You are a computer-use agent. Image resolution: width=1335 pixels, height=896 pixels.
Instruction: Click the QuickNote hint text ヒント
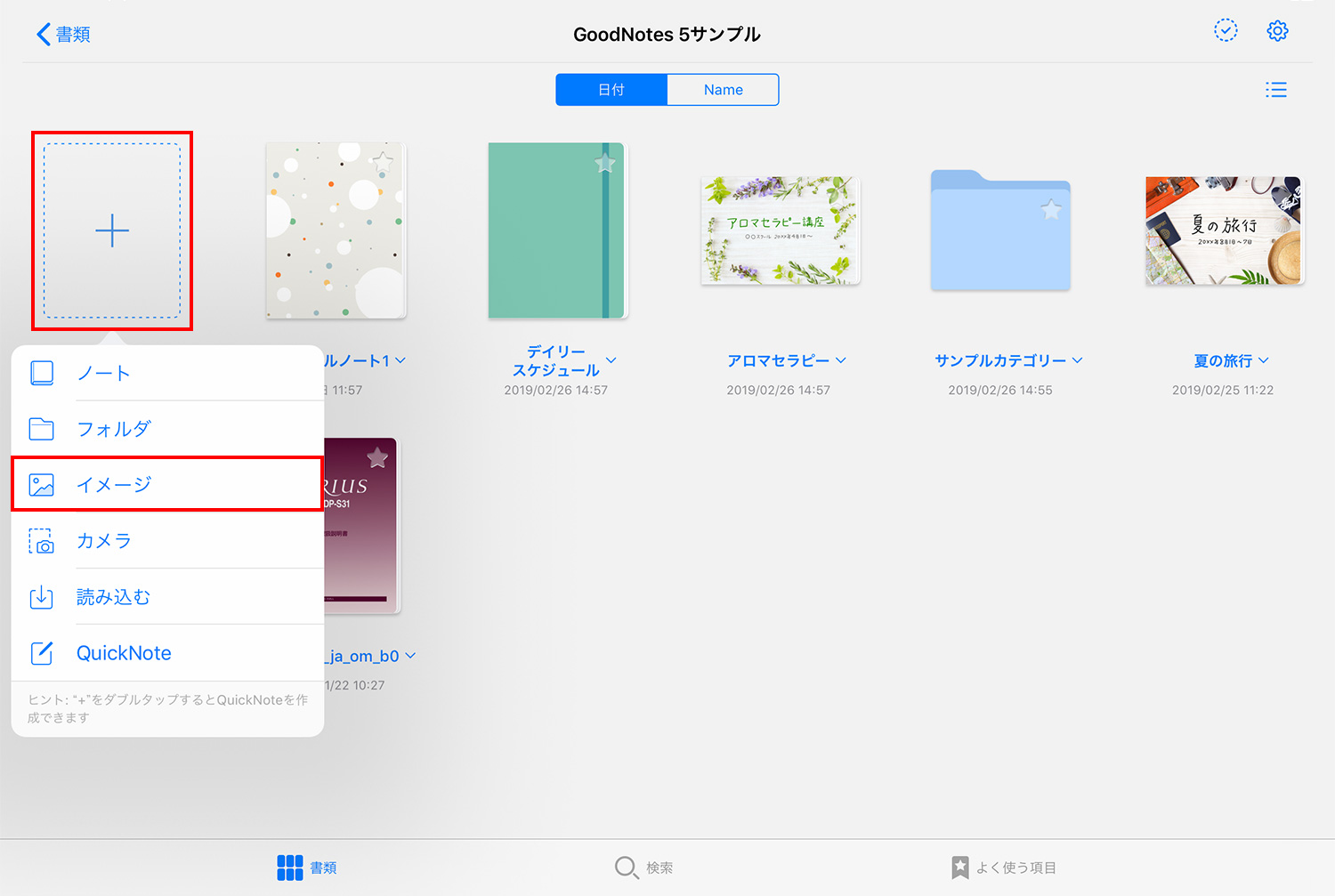[167, 708]
